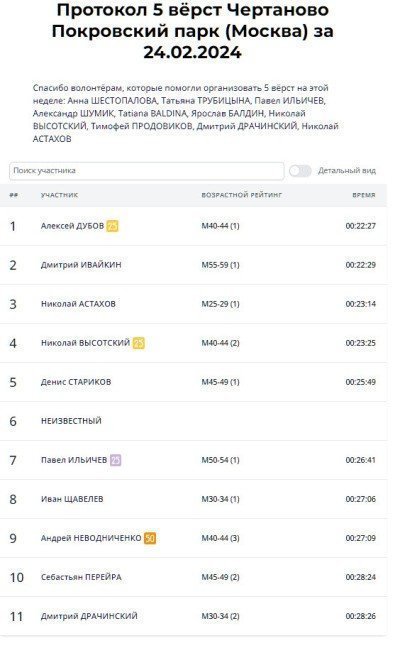Click the orange 50 badge by Андрей НЕВОДНИЧЕНКО
The width and height of the screenshot is (400, 648).
coord(150,538)
